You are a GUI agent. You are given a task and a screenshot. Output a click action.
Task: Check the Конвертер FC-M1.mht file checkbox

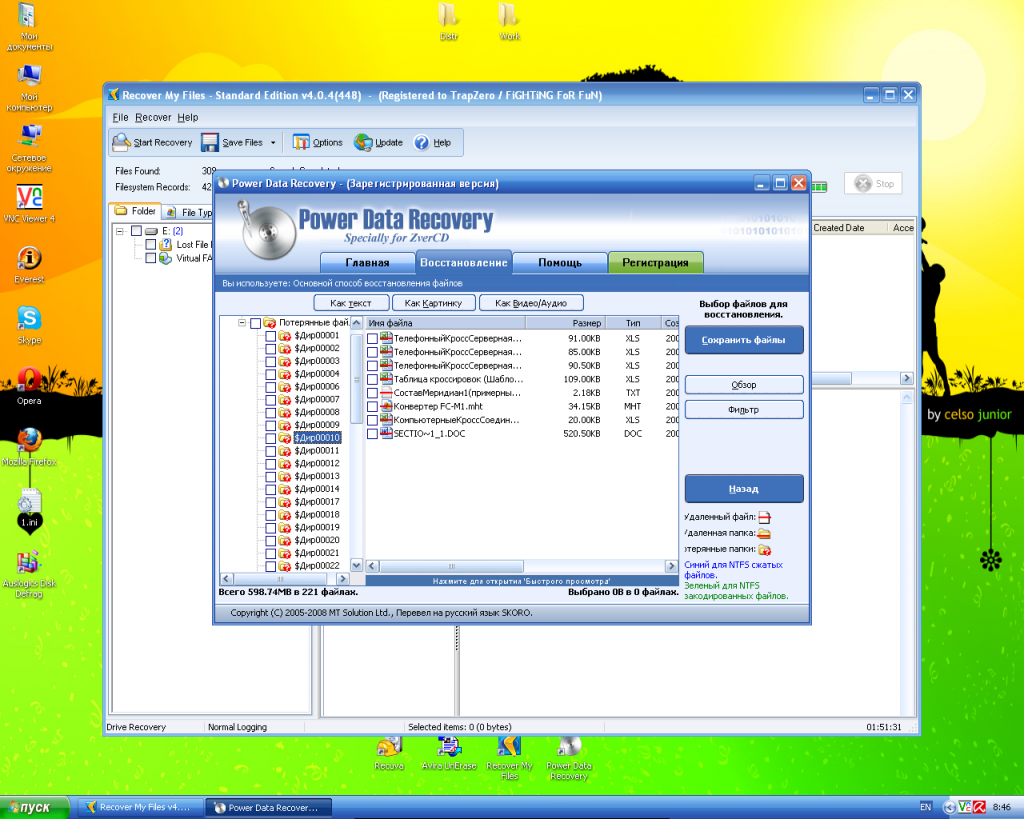[x=372, y=406]
